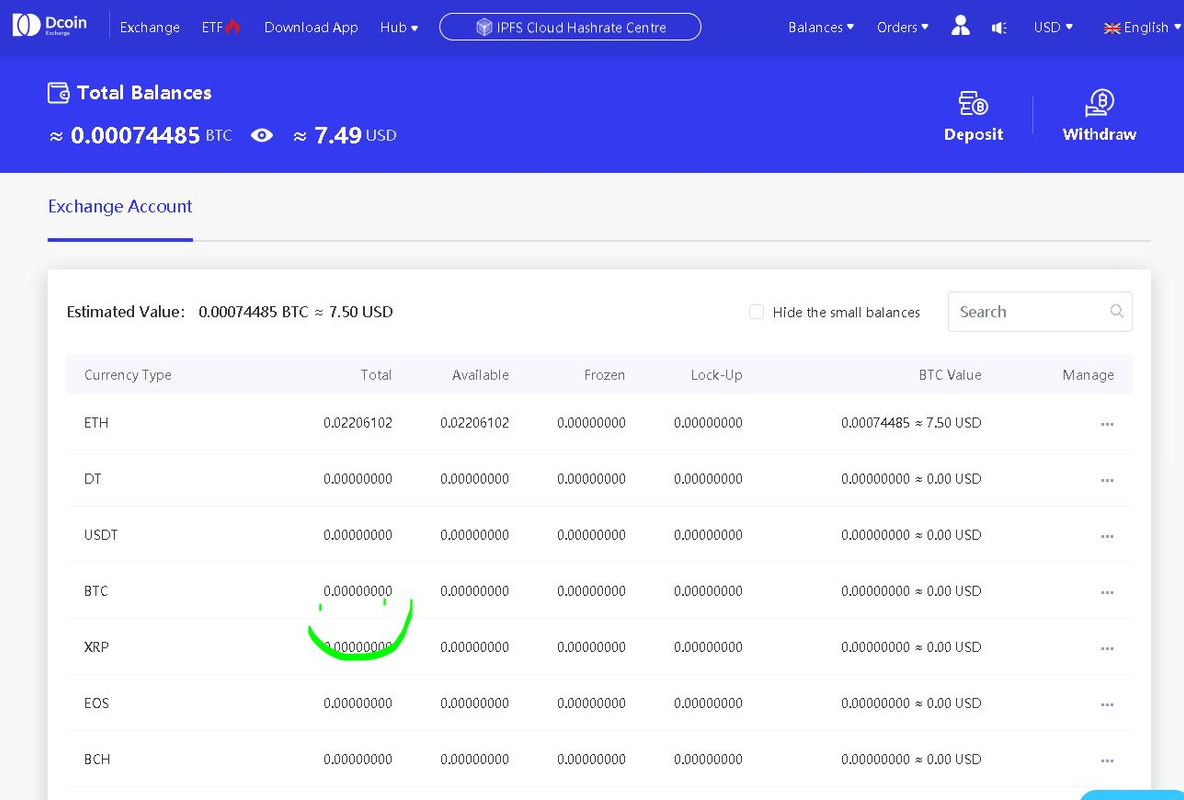Expand the Hub dropdown
The image size is (1184, 800).
coord(399,27)
